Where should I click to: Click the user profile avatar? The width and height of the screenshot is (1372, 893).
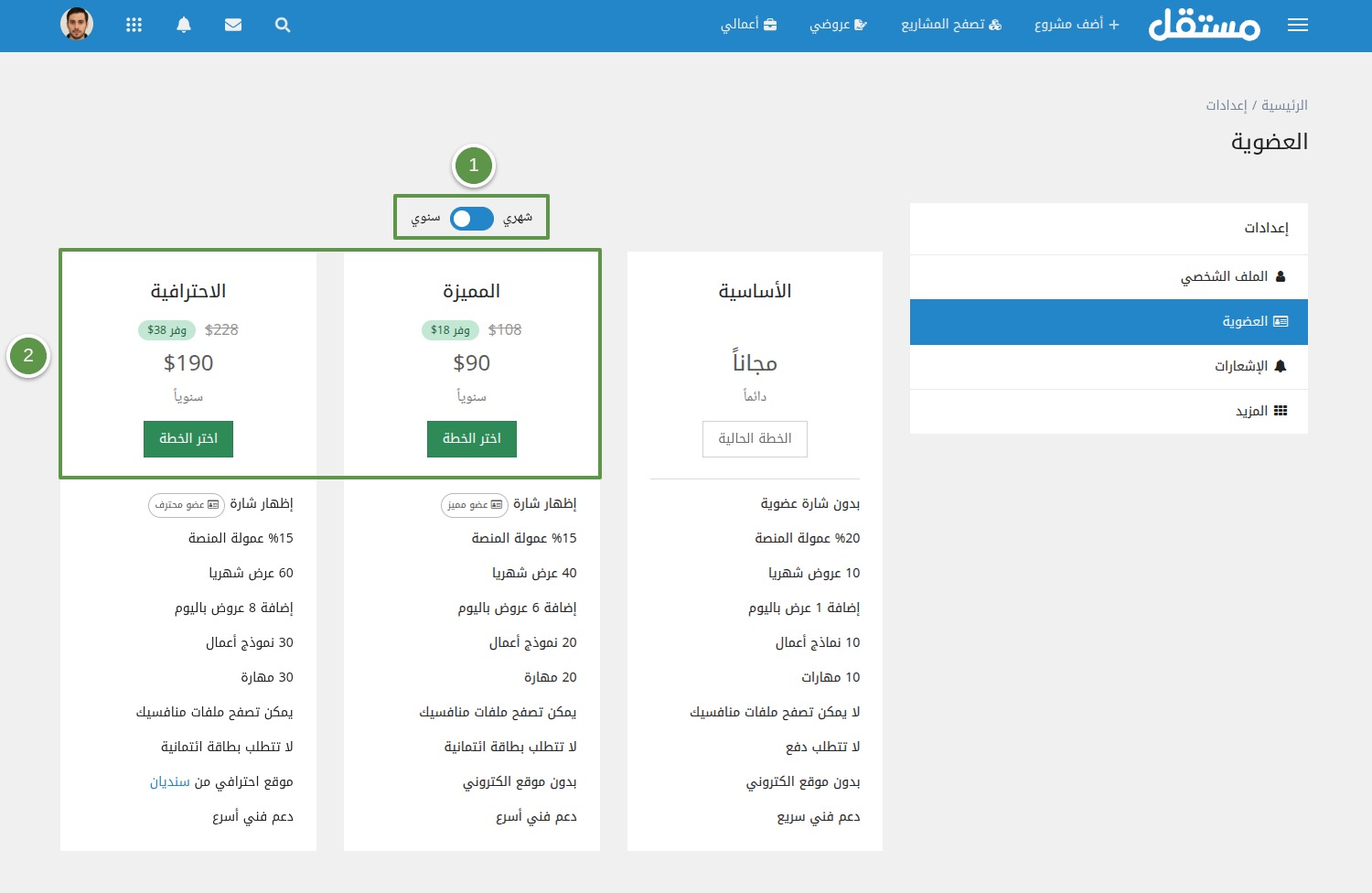click(77, 24)
